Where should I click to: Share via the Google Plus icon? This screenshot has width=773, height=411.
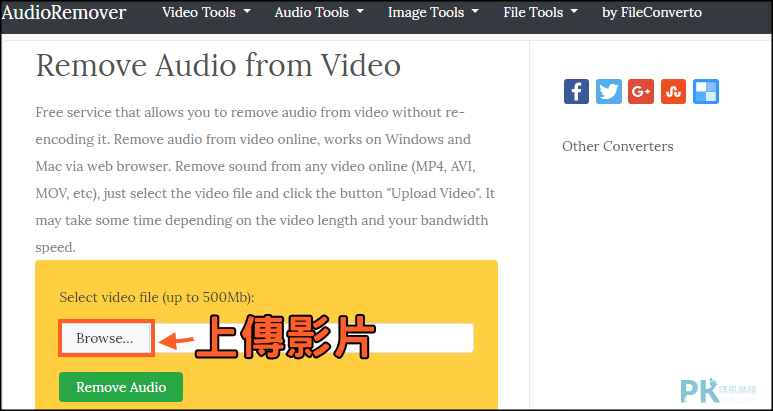(641, 91)
